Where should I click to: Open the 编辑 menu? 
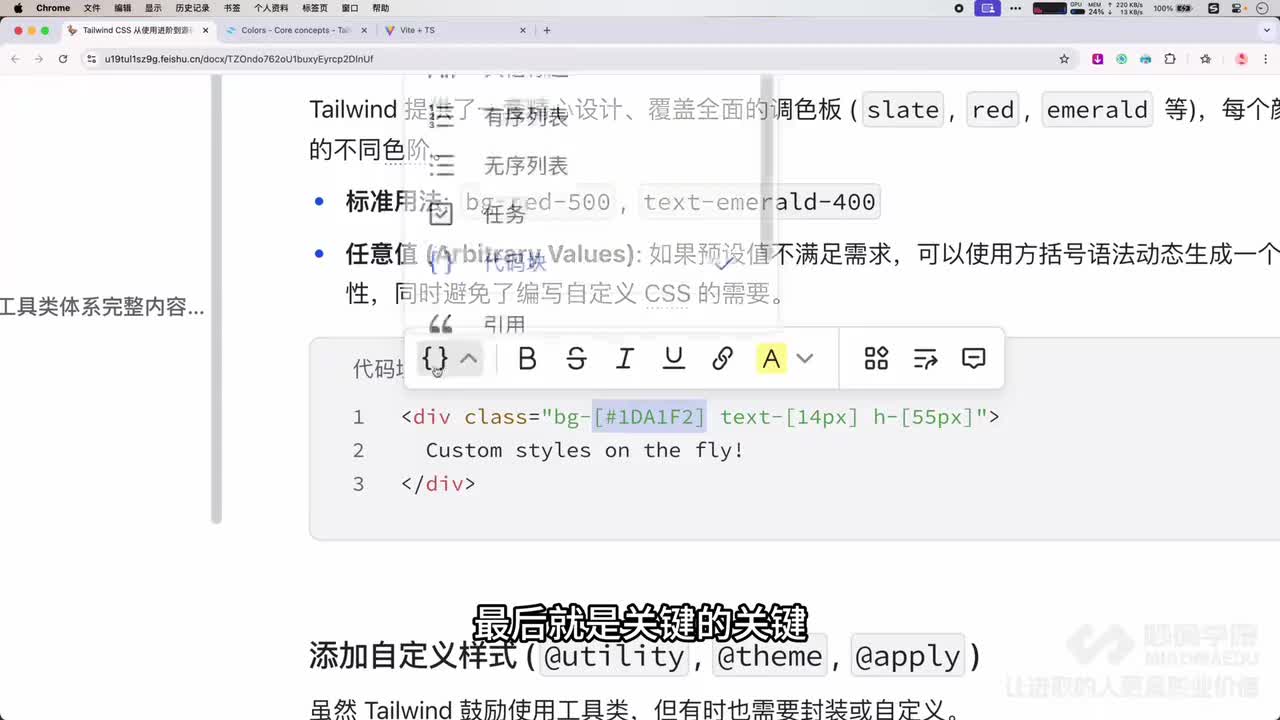(122, 8)
